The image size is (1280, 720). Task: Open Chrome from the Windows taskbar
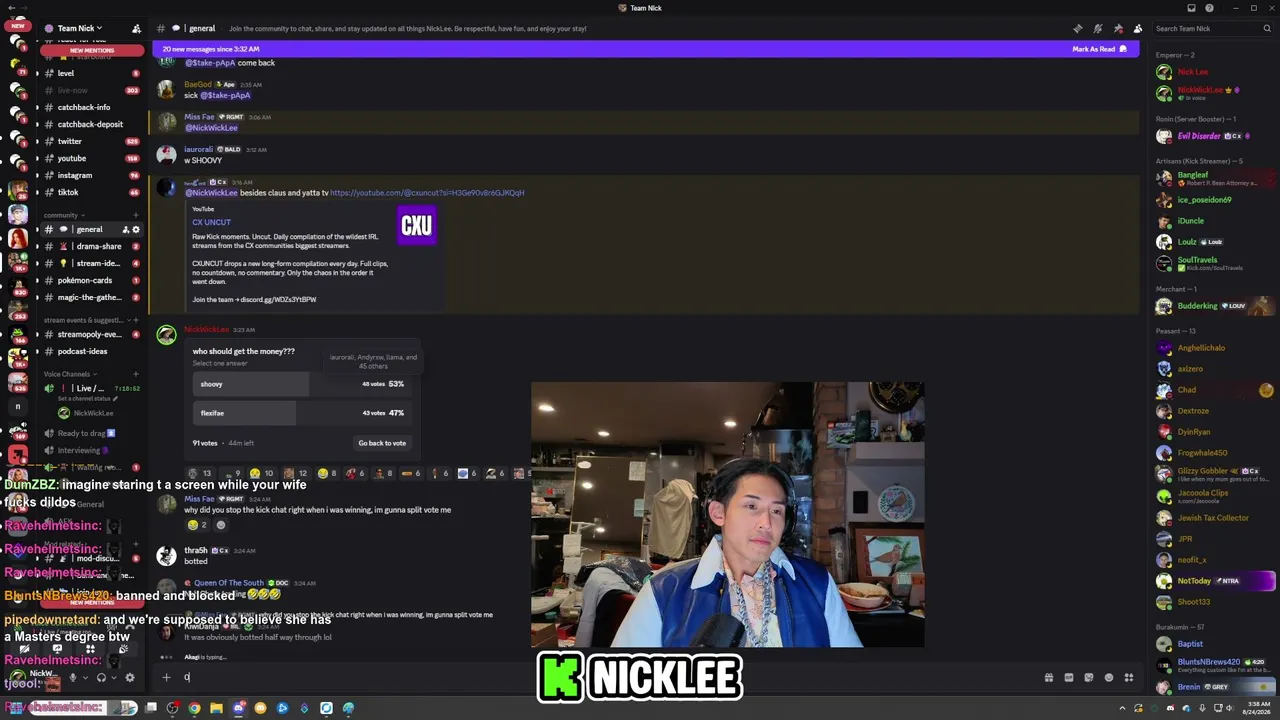coord(194,708)
